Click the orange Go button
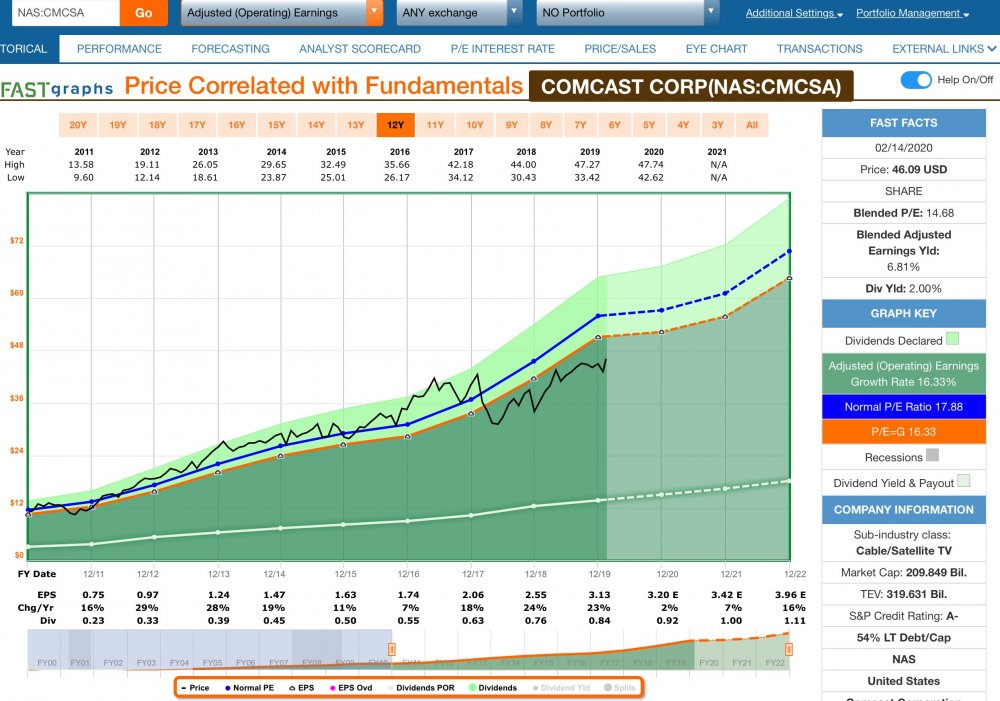The width and height of the screenshot is (1000, 701). coord(143,13)
